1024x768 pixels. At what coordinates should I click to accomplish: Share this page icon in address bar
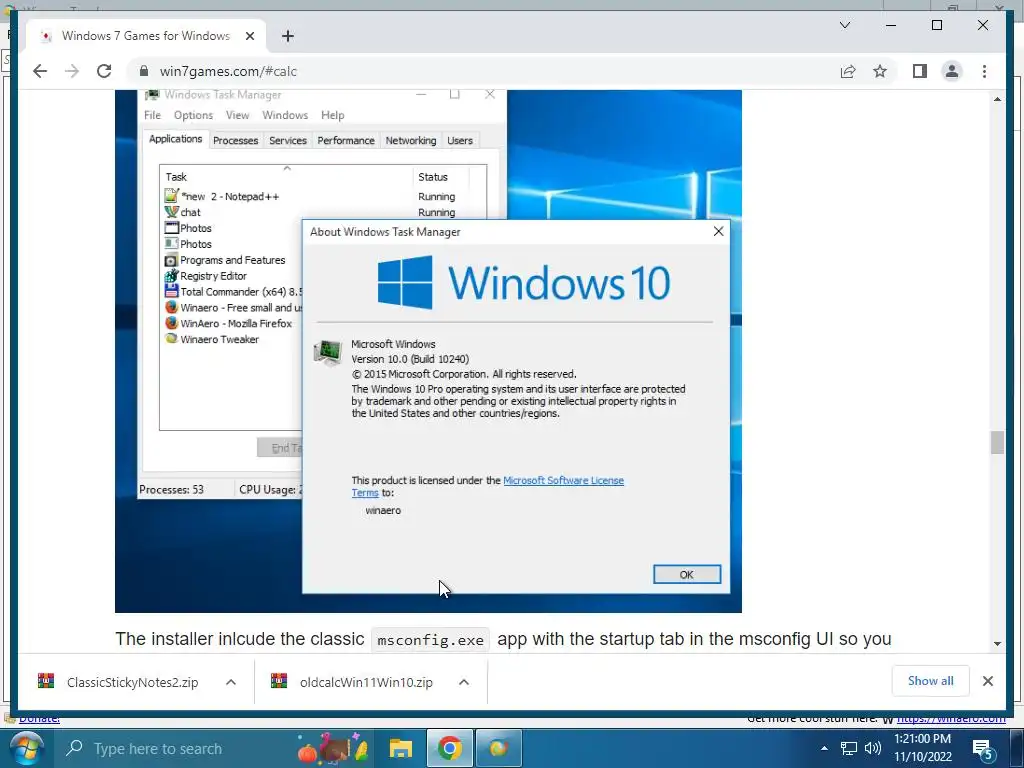[x=848, y=71]
